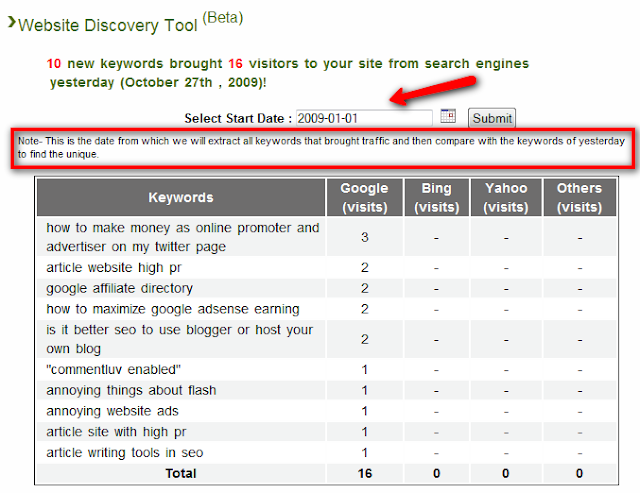640x493 pixels.
Task: Click the Google (visits) column header
Action: (364, 198)
